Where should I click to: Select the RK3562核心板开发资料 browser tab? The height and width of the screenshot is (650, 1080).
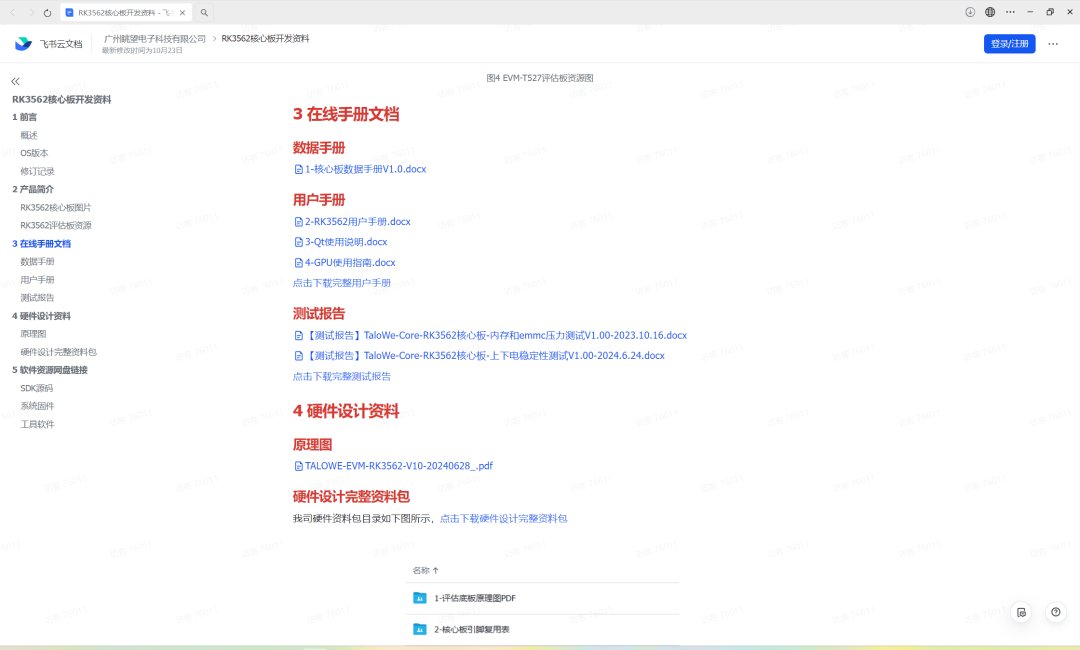click(x=120, y=12)
